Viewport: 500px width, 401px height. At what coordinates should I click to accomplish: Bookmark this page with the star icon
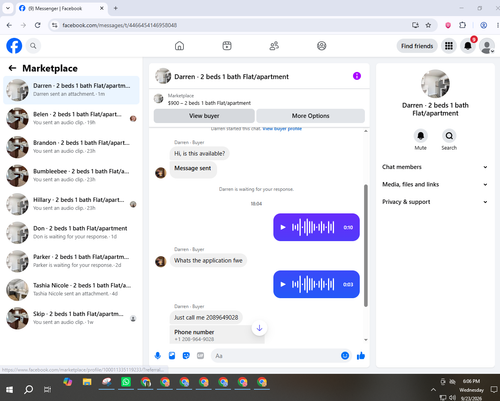[x=428, y=25]
